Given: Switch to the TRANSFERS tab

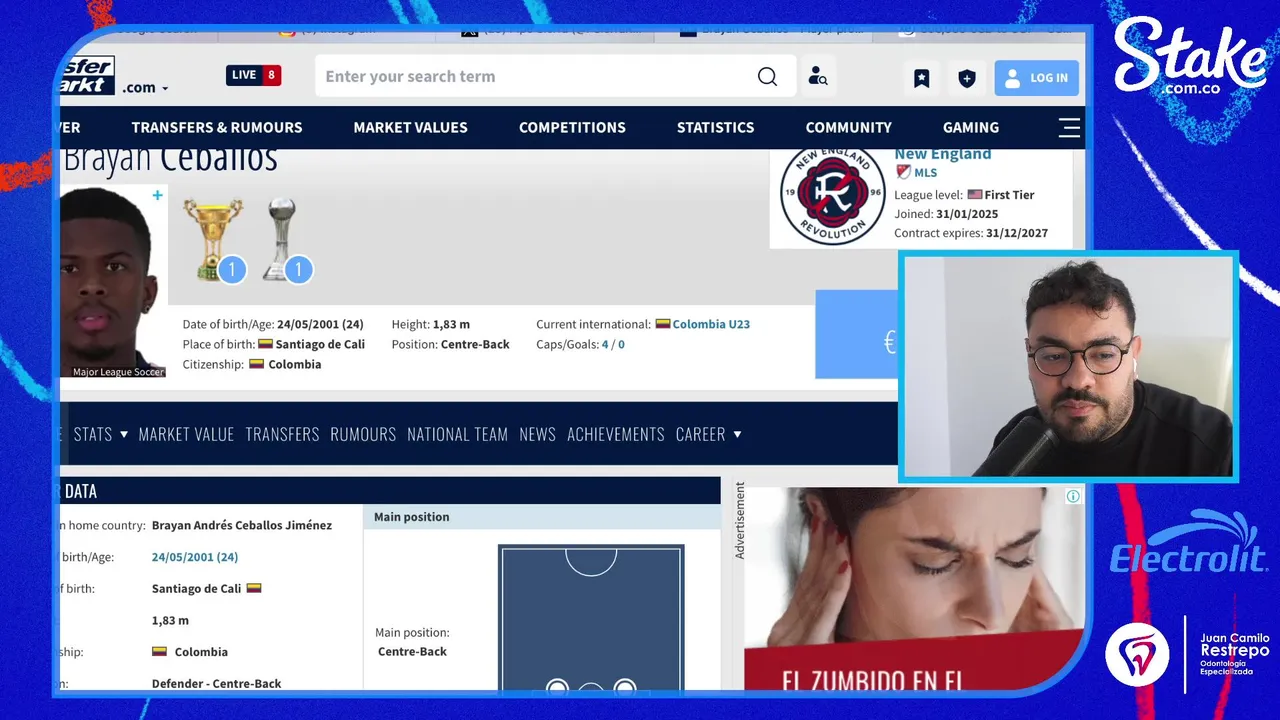Looking at the screenshot, I should [x=282, y=434].
